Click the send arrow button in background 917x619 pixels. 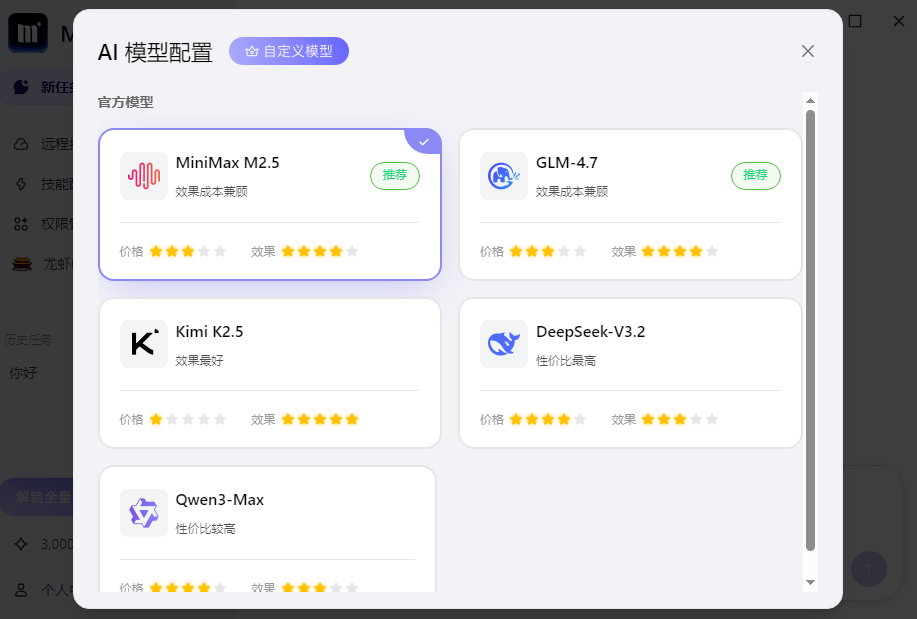tap(868, 569)
